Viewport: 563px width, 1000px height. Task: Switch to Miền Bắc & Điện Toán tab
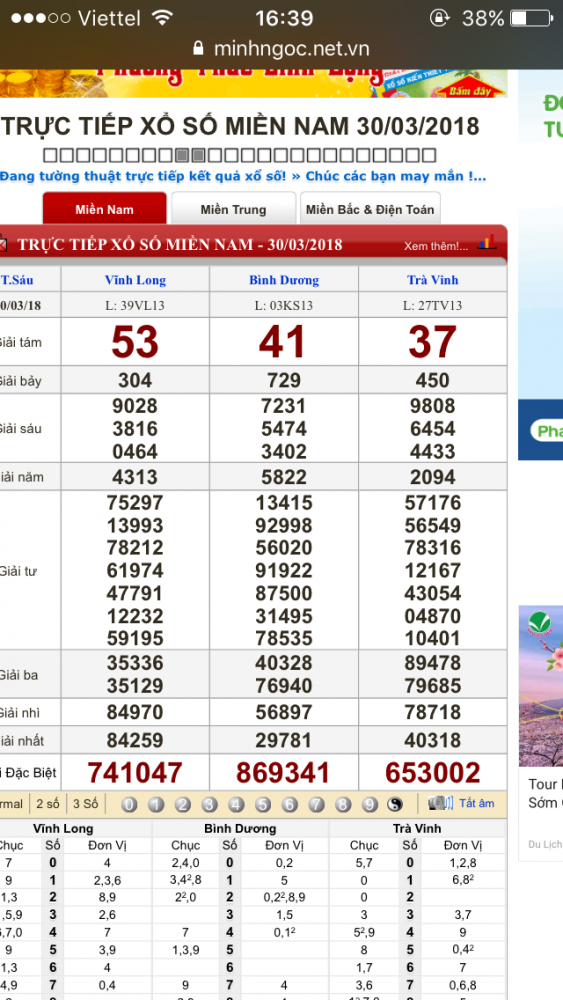[370, 209]
